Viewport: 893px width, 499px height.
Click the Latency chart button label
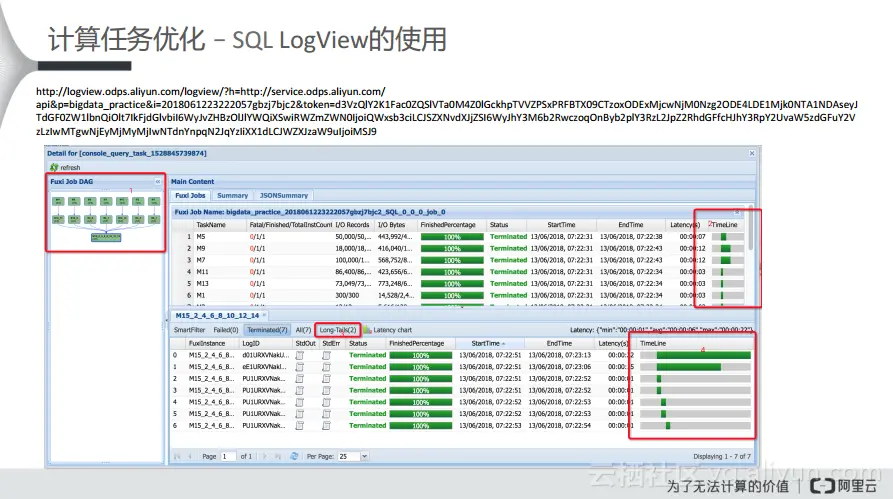click(x=392, y=330)
